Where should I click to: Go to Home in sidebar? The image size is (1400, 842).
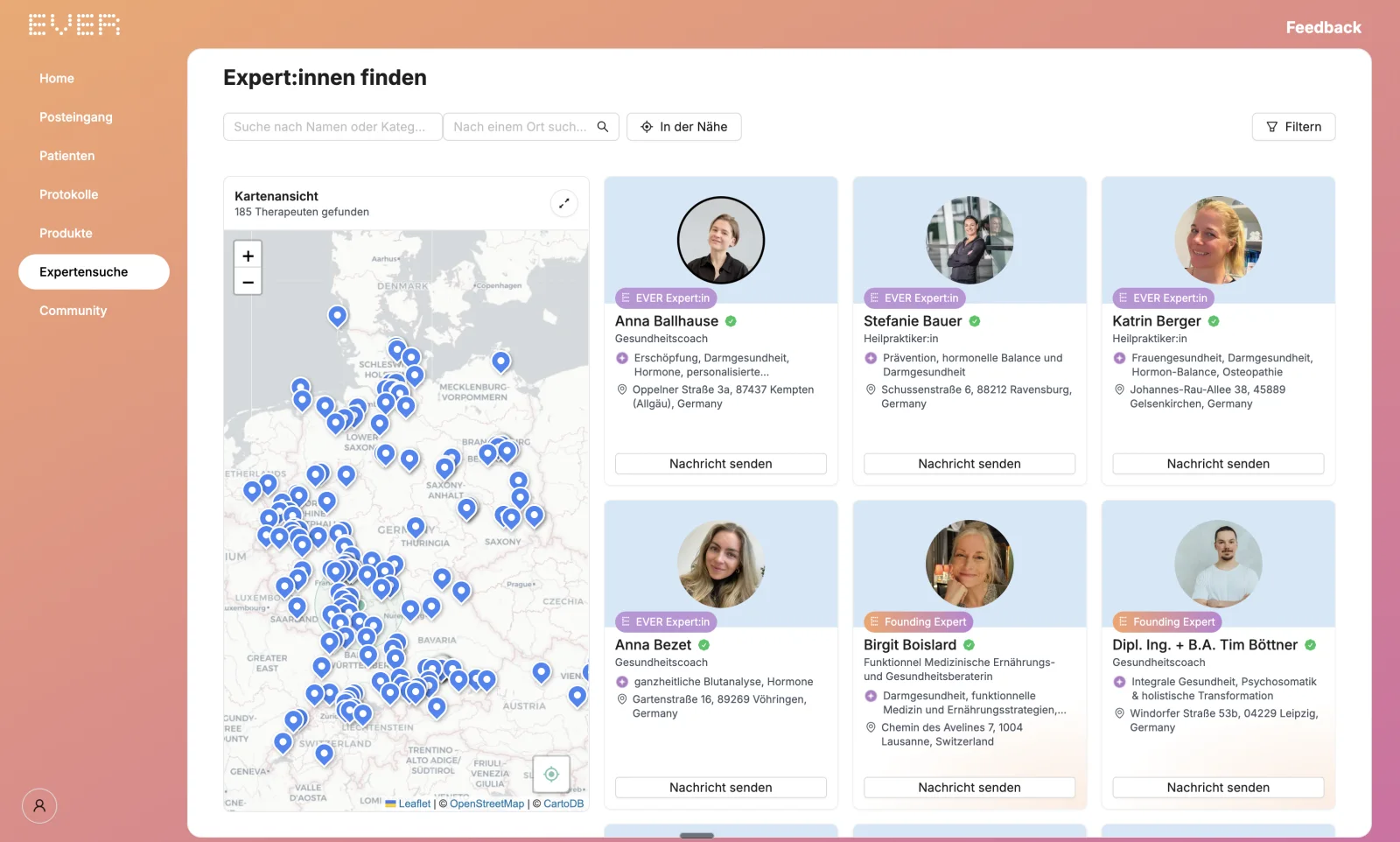click(x=57, y=79)
